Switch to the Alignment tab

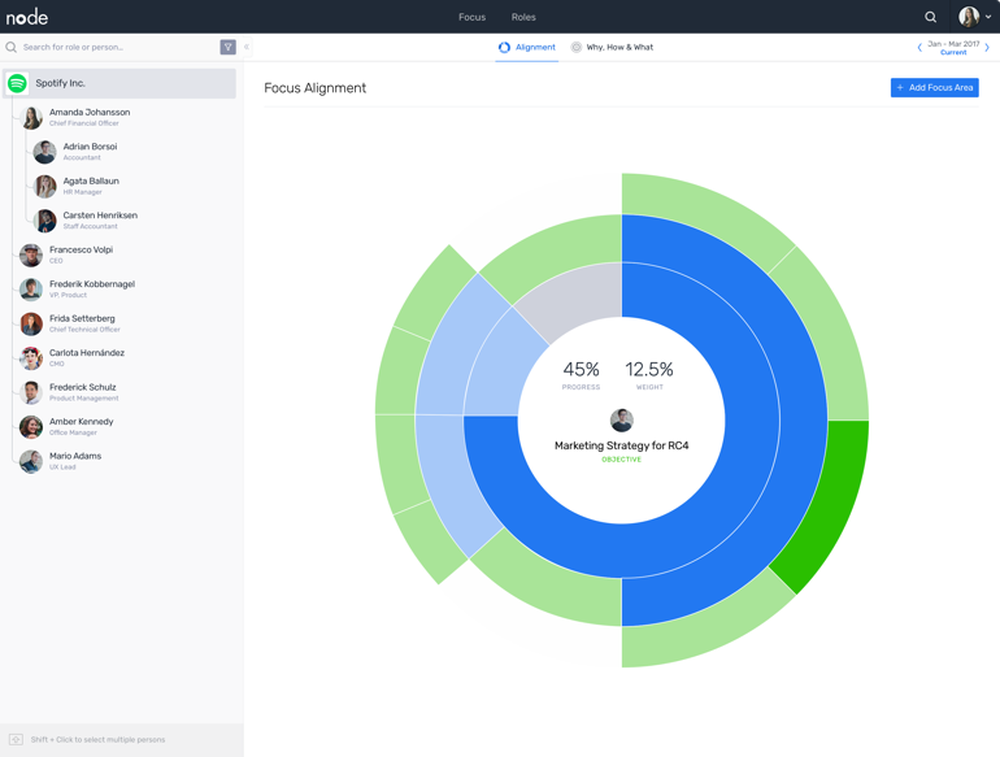(527, 47)
